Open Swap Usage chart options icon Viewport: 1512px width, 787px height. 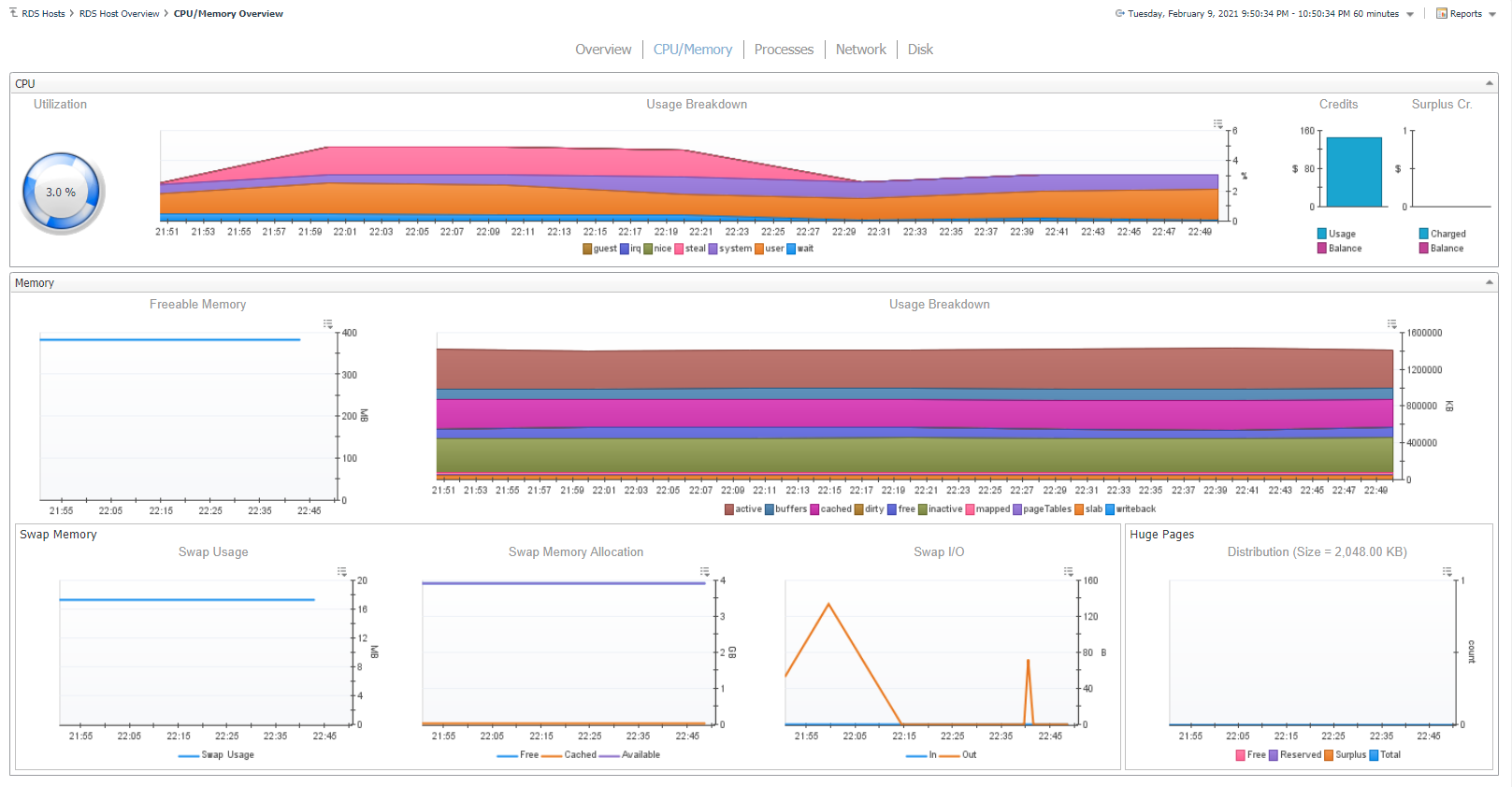coord(342,571)
